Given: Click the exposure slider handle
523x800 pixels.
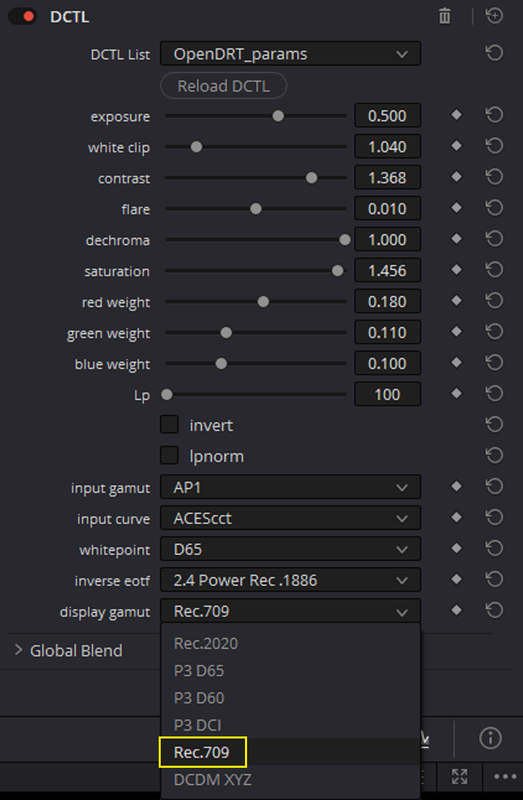Looking at the screenshot, I should pyautogui.click(x=278, y=116).
